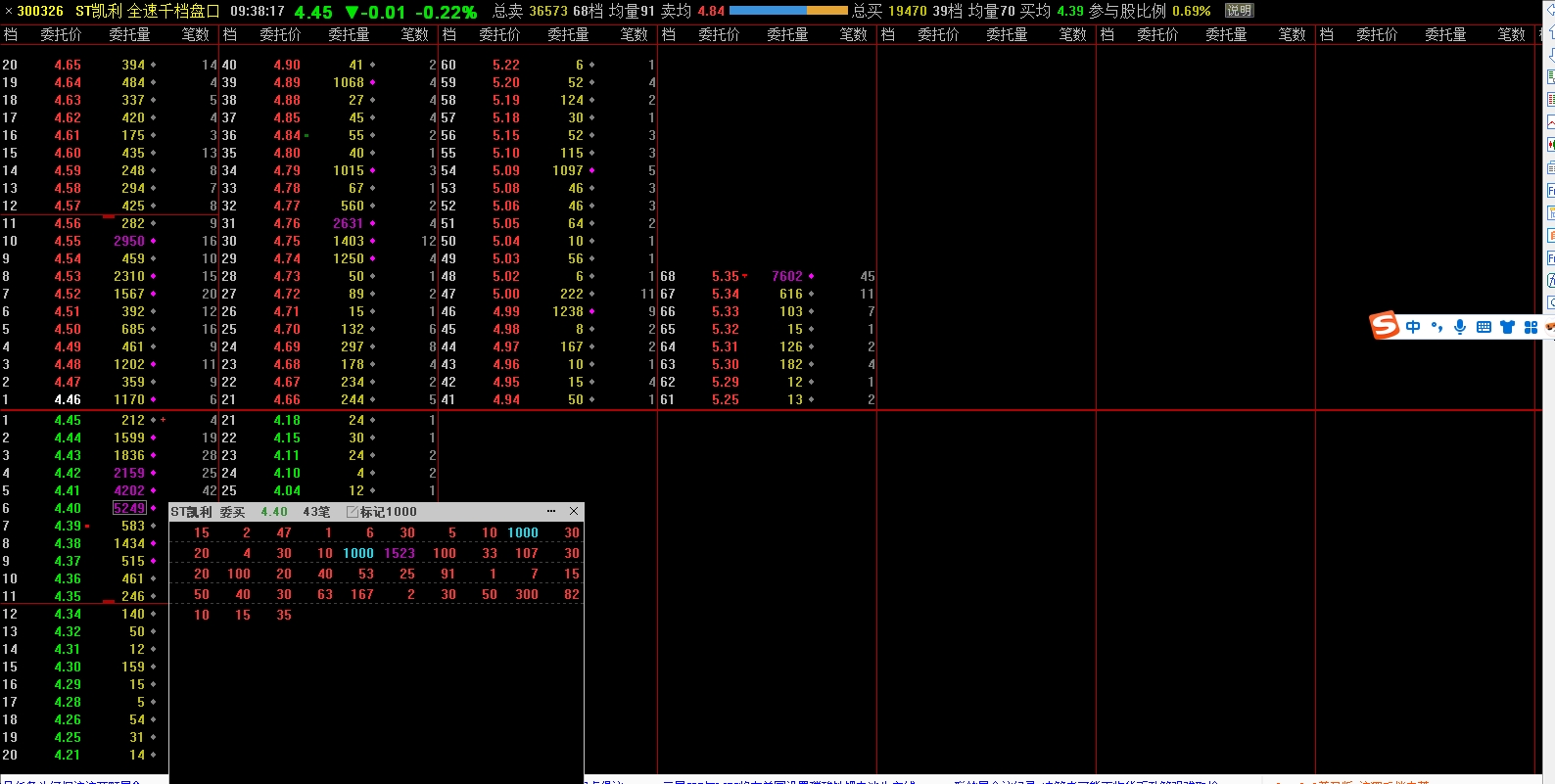
Task: Click bid price 4.21 at level 20
Action: point(68,755)
